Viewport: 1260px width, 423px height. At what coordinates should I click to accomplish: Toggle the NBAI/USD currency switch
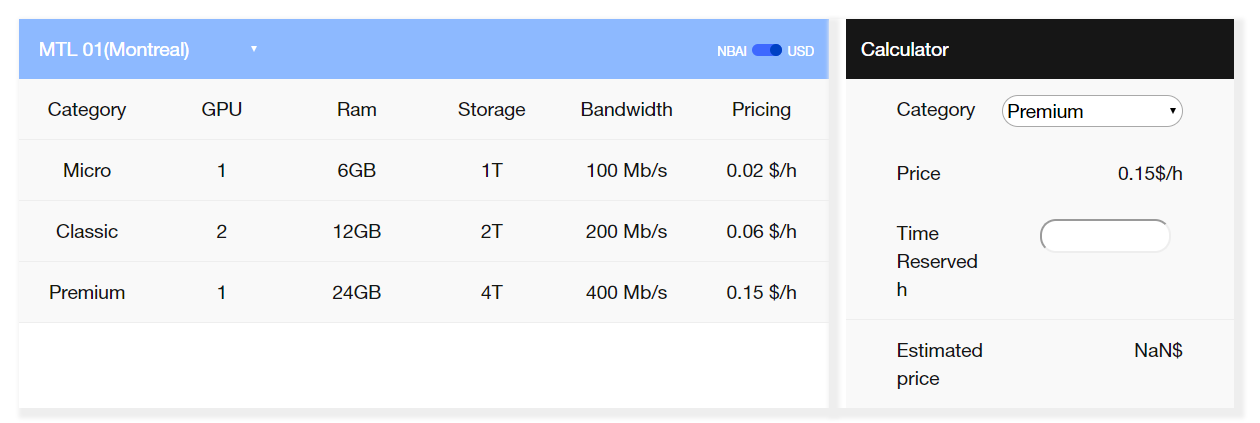click(766, 50)
